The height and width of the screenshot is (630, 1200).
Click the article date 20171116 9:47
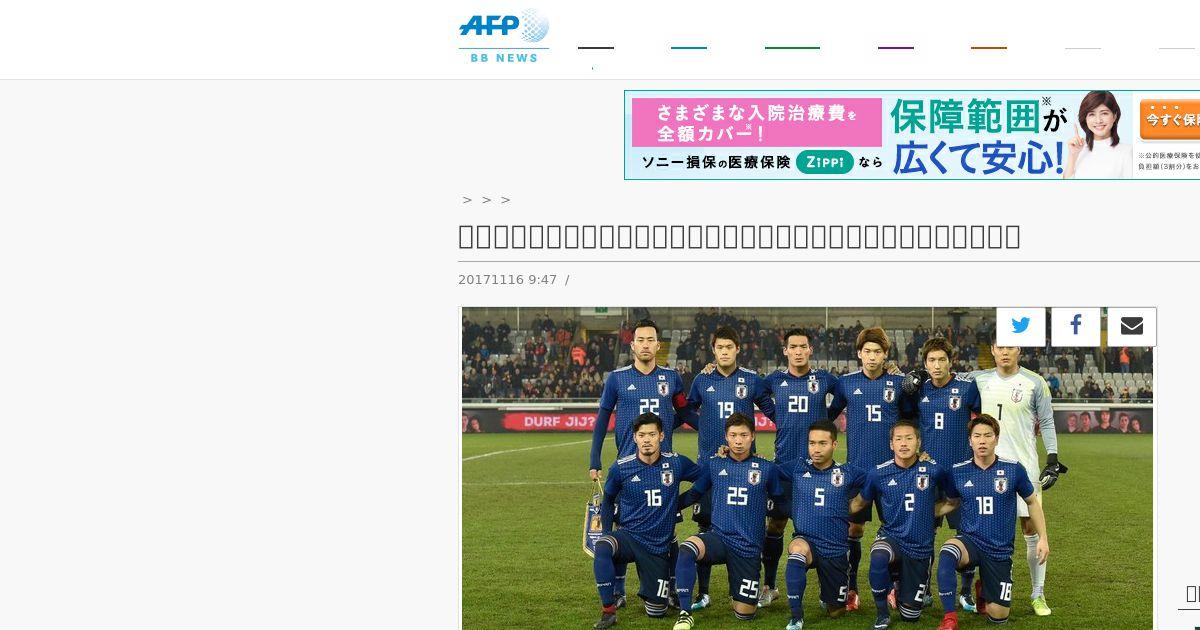pos(507,280)
